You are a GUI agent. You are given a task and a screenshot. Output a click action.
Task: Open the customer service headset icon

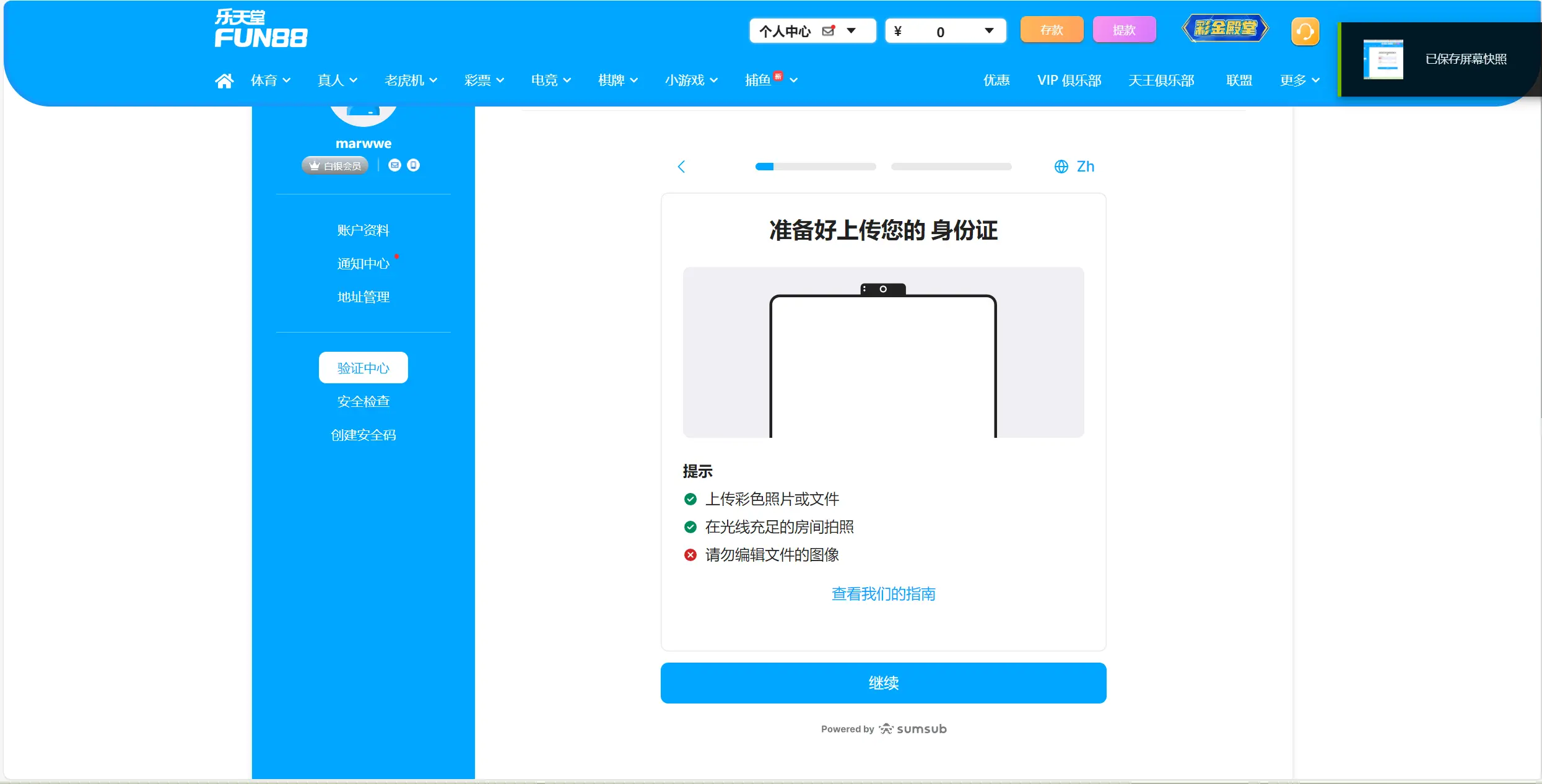tap(1305, 30)
